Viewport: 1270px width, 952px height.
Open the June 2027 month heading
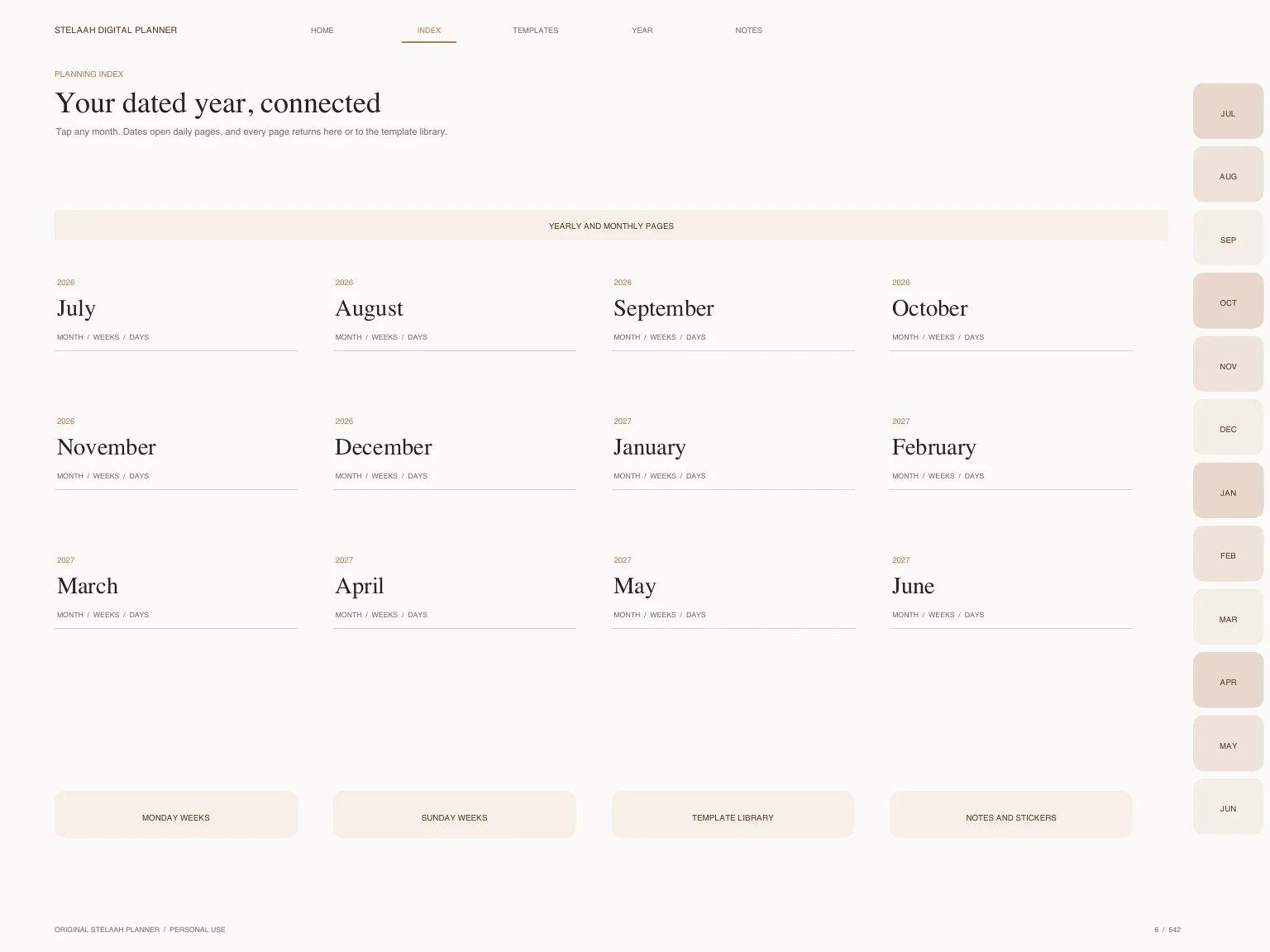[x=913, y=586]
